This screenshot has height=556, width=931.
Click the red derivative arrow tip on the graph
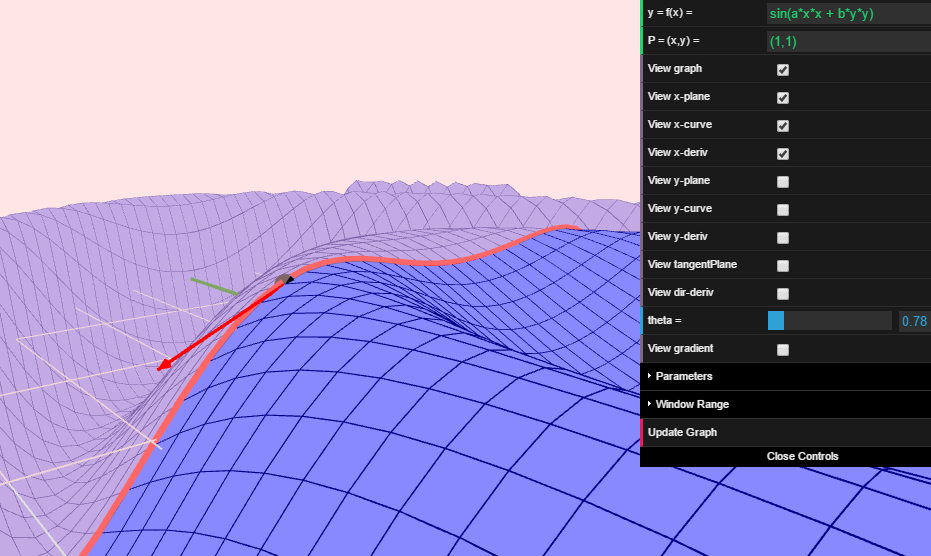coord(161,368)
